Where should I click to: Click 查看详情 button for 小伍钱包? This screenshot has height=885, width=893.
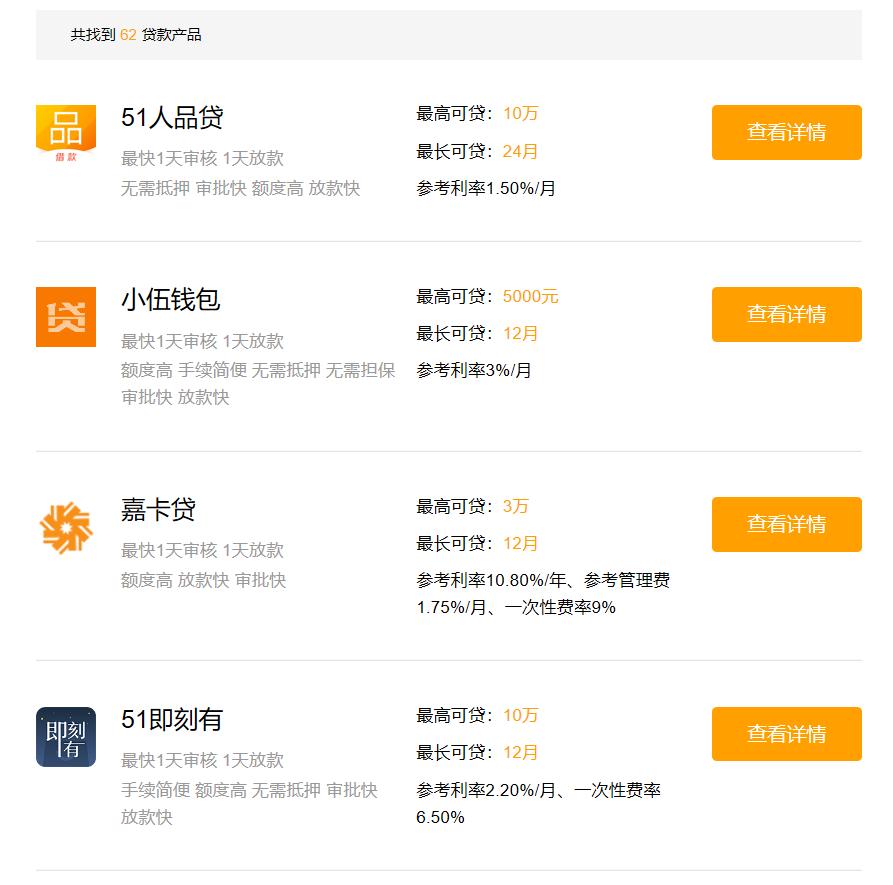(x=786, y=314)
